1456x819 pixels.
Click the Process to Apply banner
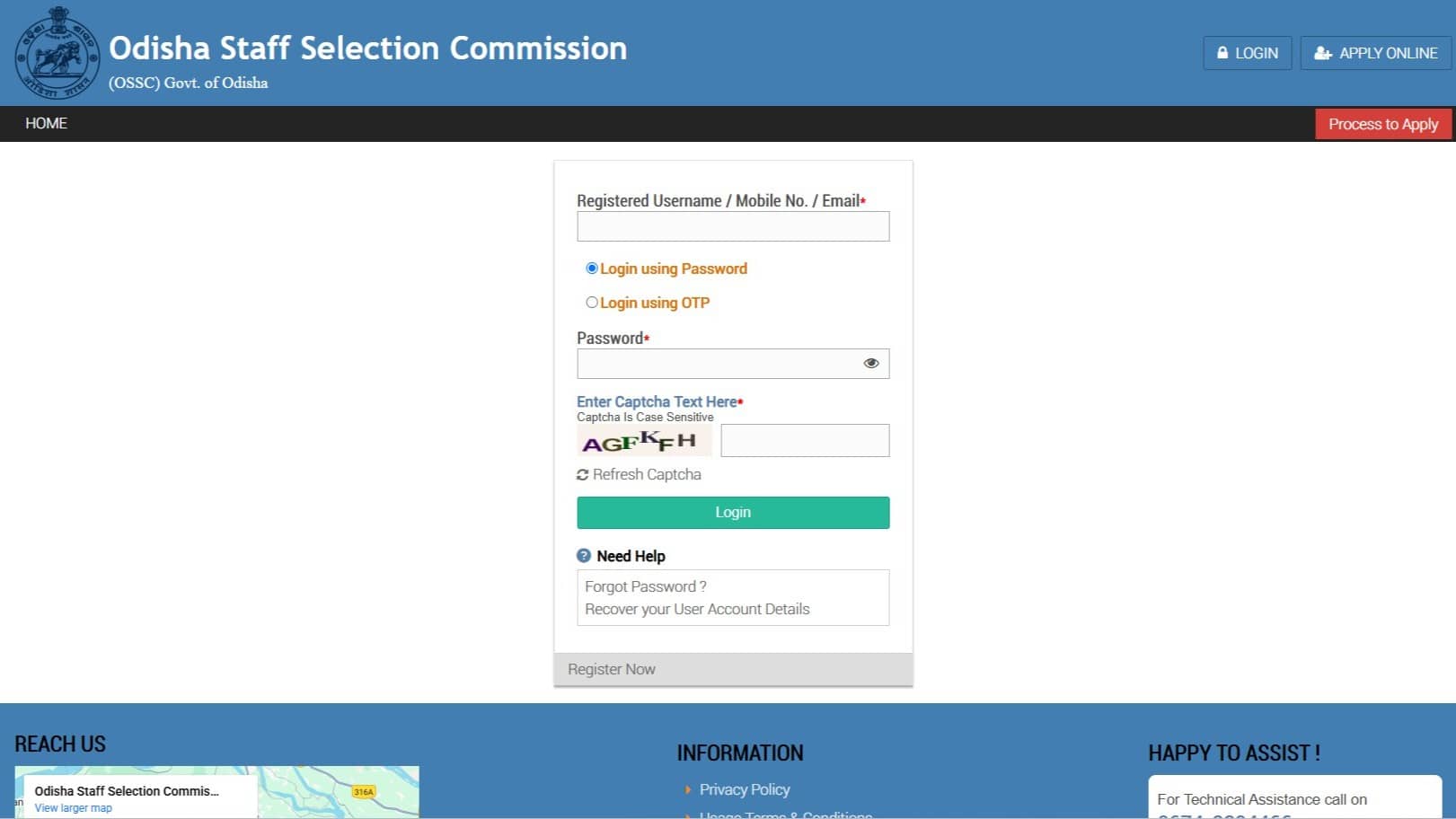[x=1383, y=123]
